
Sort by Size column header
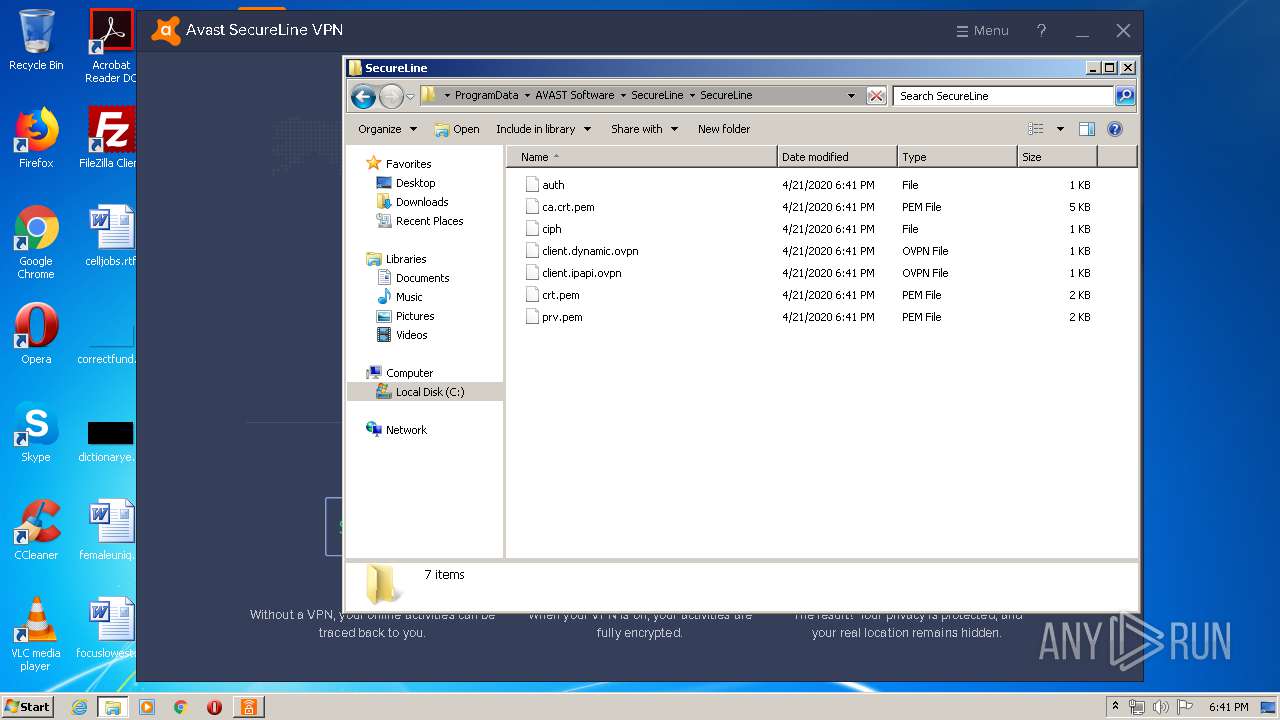pyautogui.click(x=1057, y=157)
